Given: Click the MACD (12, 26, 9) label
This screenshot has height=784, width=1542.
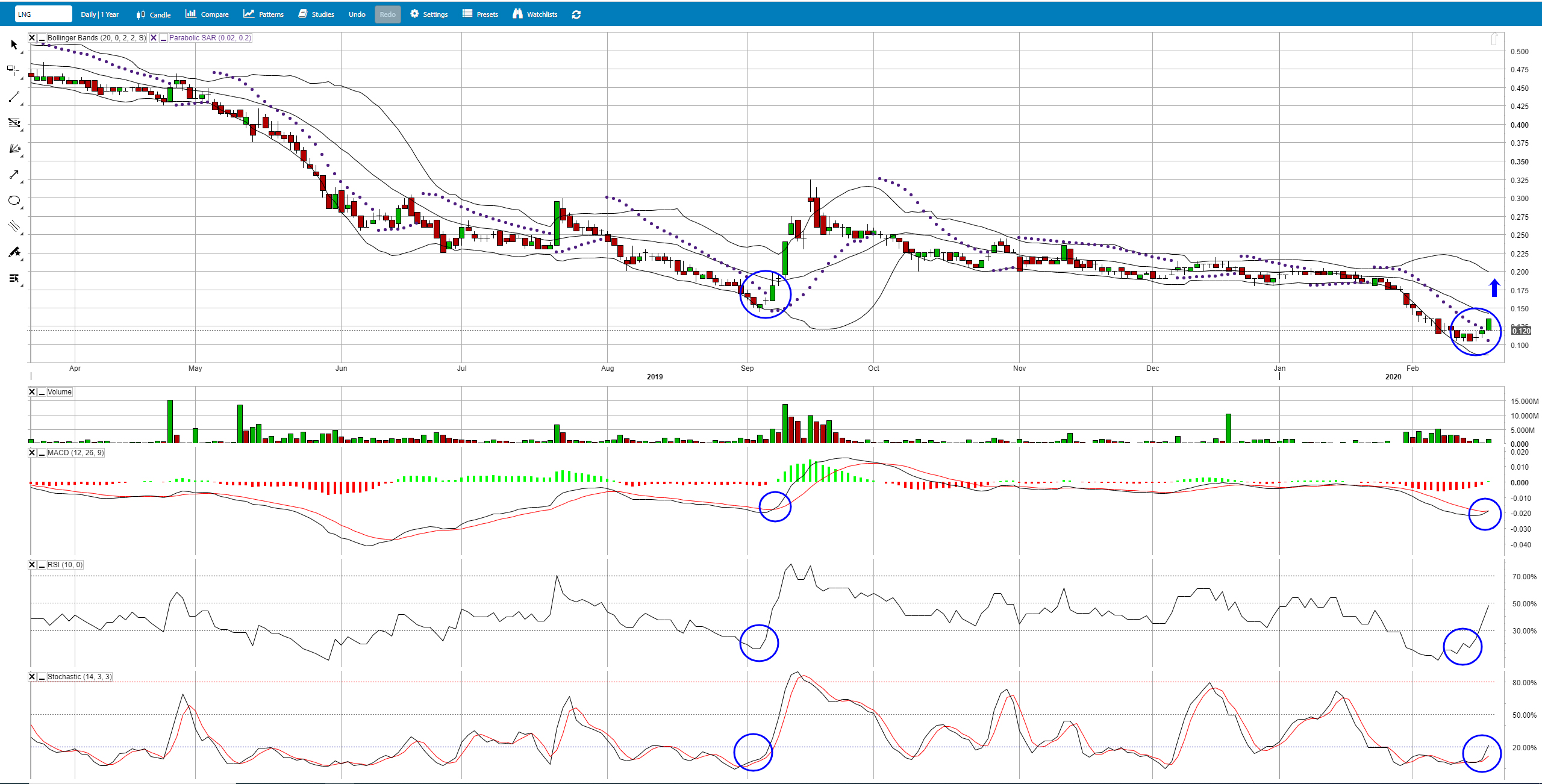Looking at the screenshot, I should [75, 453].
